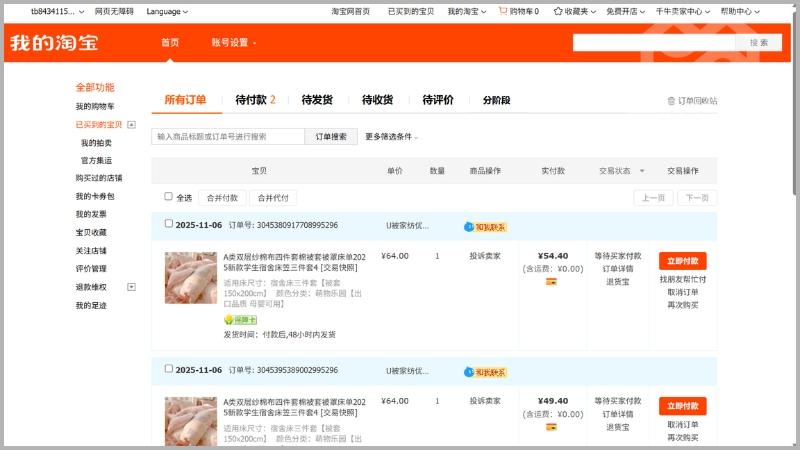Click the order search input field

tap(228, 137)
